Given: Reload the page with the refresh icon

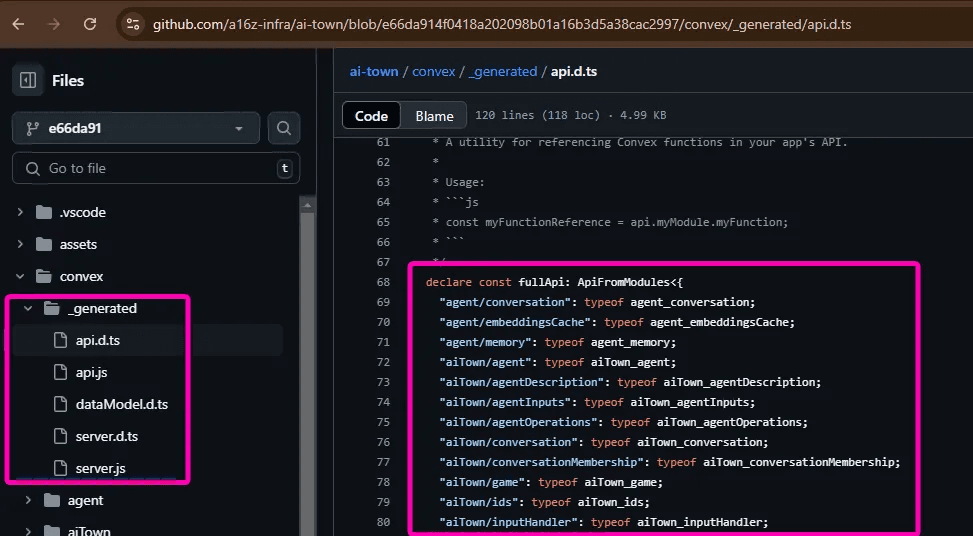Looking at the screenshot, I should point(90,24).
